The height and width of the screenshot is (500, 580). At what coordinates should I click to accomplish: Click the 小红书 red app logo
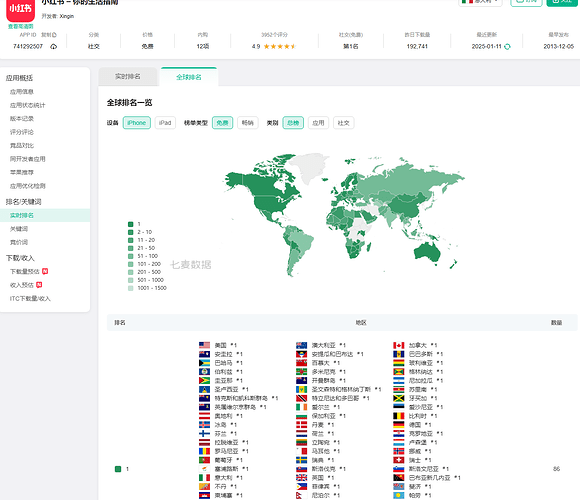(x=21, y=10)
